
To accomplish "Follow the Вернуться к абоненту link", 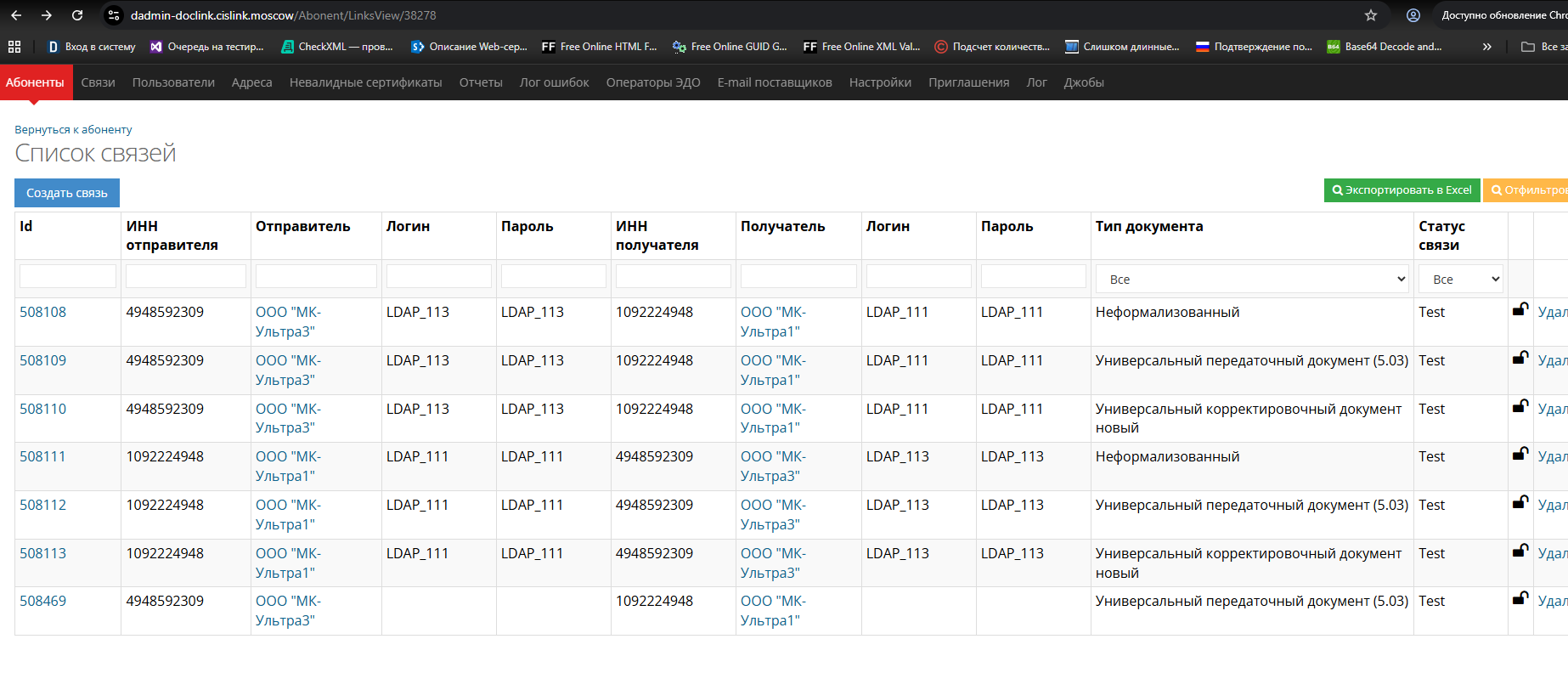I will pos(73,130).
